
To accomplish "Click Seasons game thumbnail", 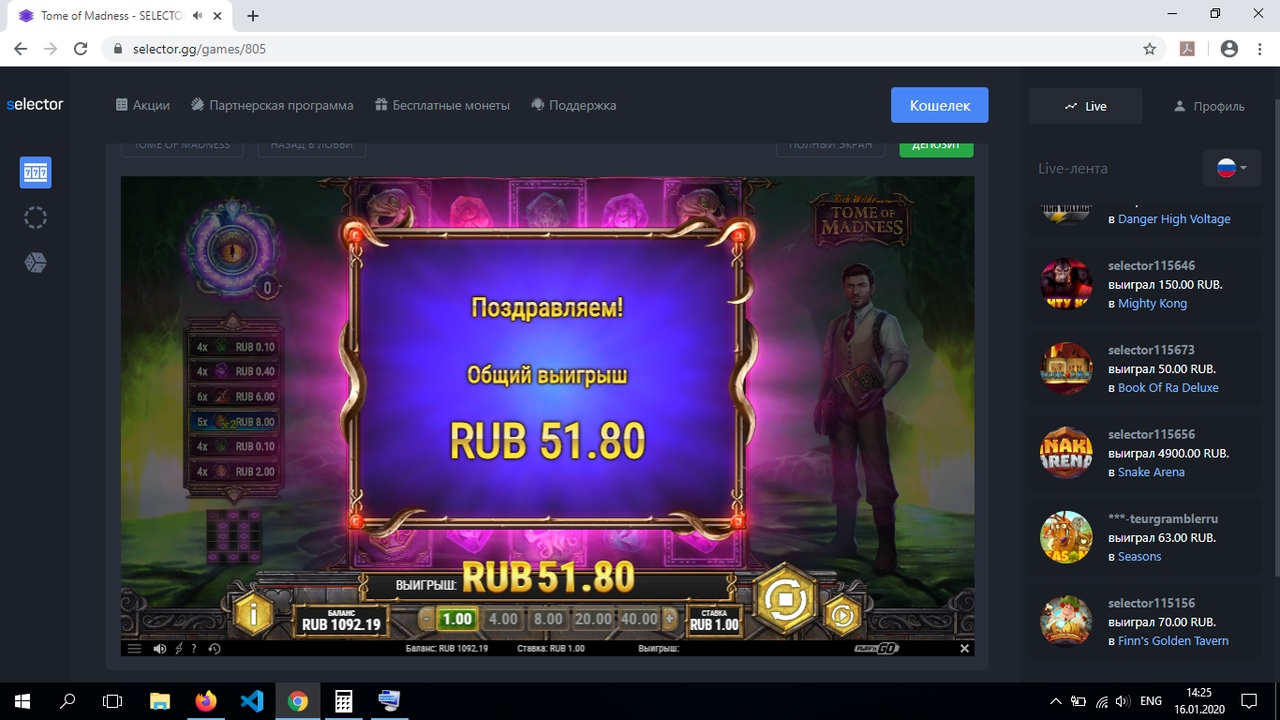I will [x=1066, y=537].
